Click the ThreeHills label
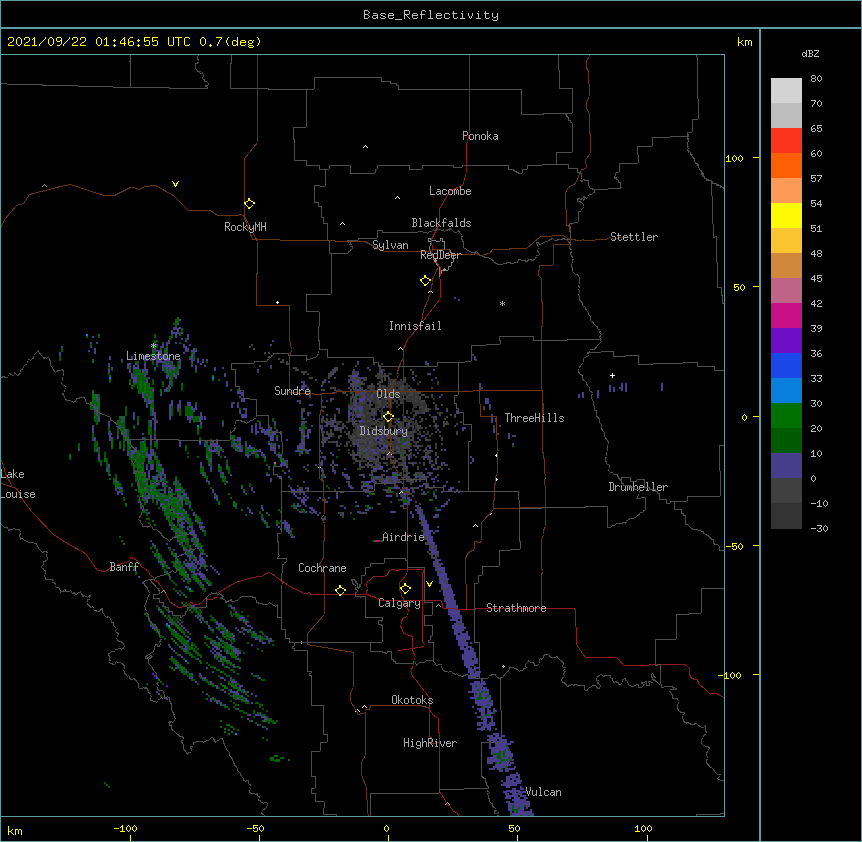 pos(534,418)
